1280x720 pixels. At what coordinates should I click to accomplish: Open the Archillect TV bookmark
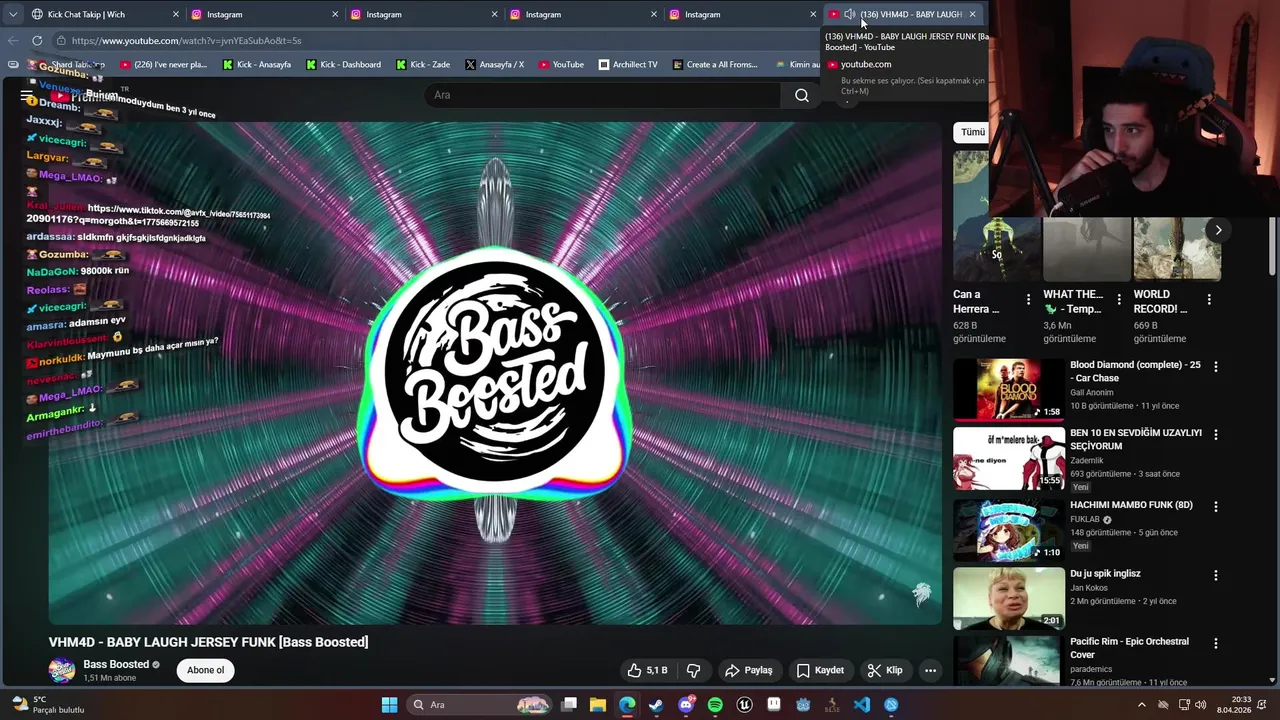pos(628,64)
